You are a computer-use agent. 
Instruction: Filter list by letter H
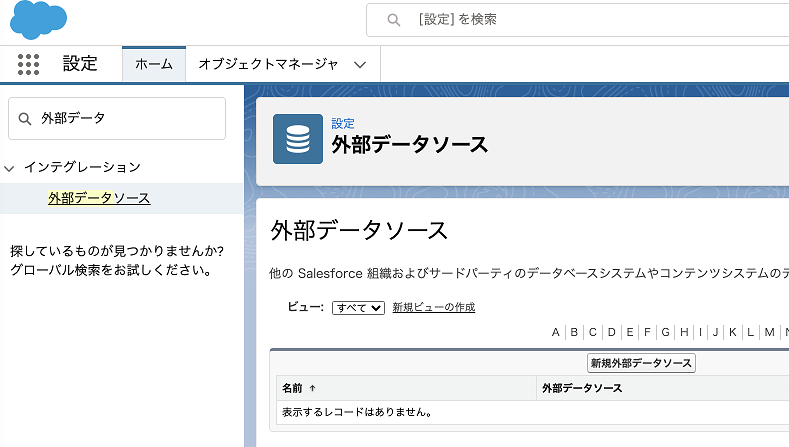click(x=684, y=332)
